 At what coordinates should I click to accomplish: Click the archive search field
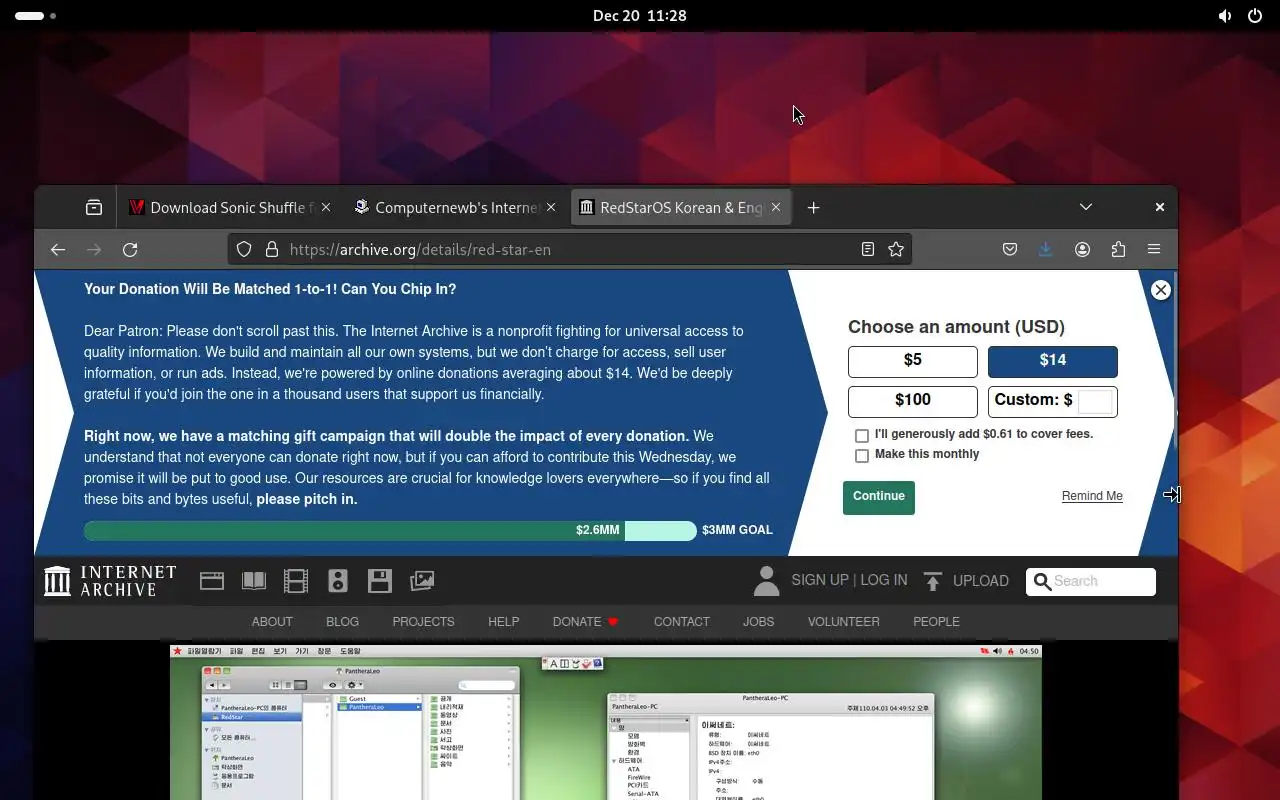pyautogui.click(x=1091, y=582)
